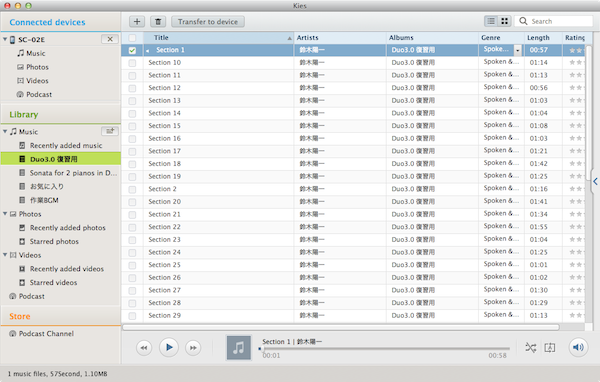Sort by Rating column header
The image size is (600, 382).
coord(574,38)
